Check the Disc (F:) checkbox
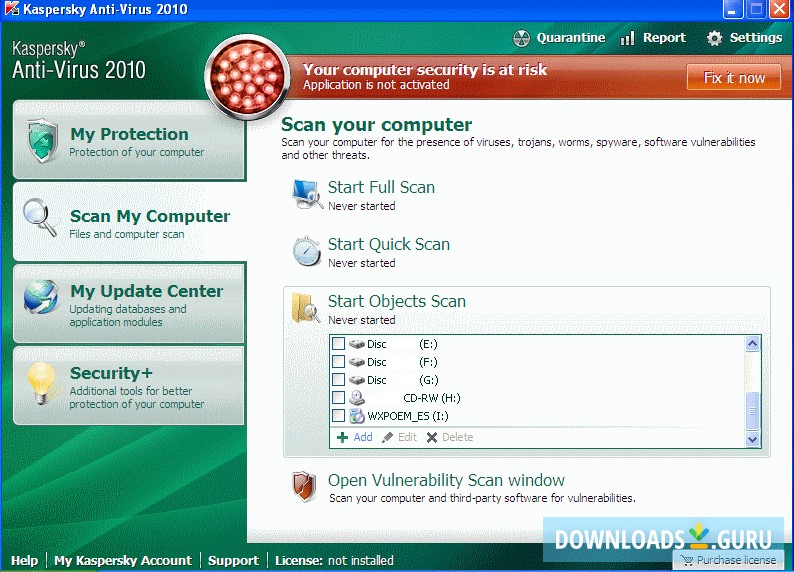Viewport: 794px width, 572px height. [338, 362]
